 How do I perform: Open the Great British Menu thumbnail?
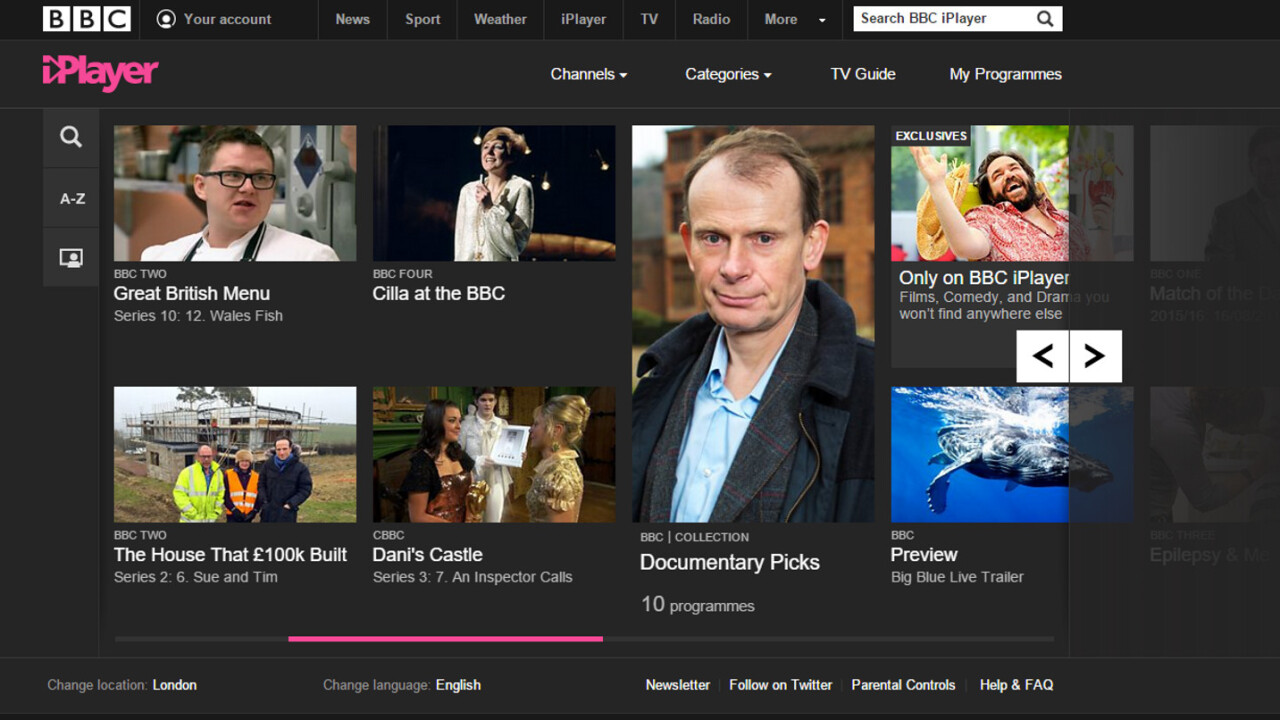click(x=235, y=193)
